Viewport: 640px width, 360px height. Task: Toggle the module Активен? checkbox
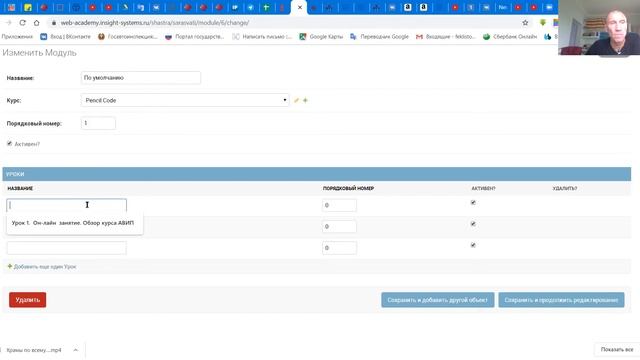[x=9, y=143]
